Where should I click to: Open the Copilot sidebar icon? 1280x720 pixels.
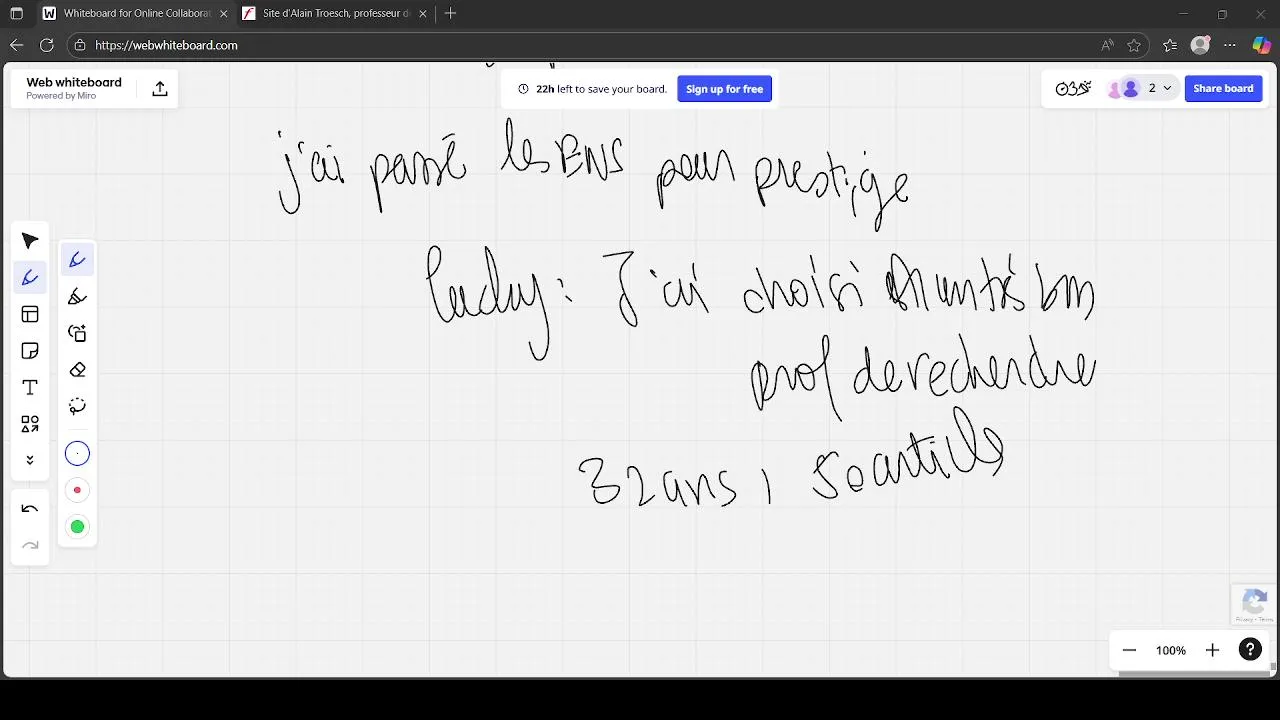point(1261,45)
